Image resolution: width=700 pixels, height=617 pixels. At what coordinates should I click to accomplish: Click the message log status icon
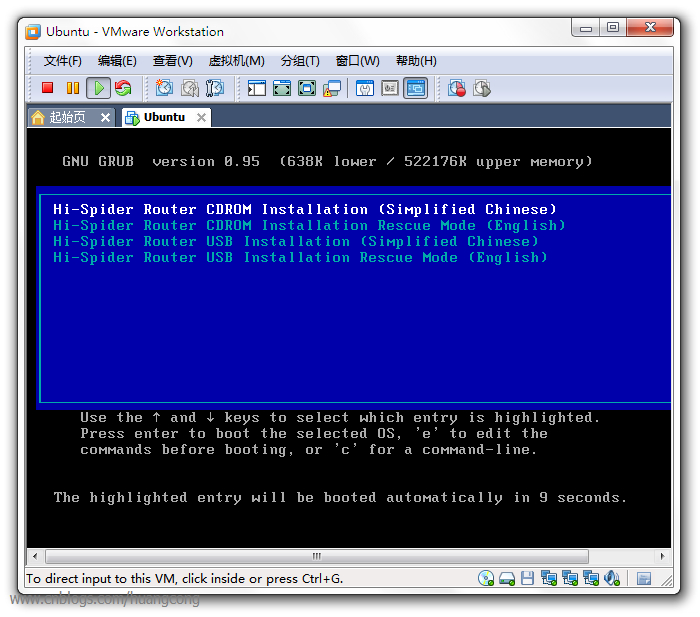(643, 579)
